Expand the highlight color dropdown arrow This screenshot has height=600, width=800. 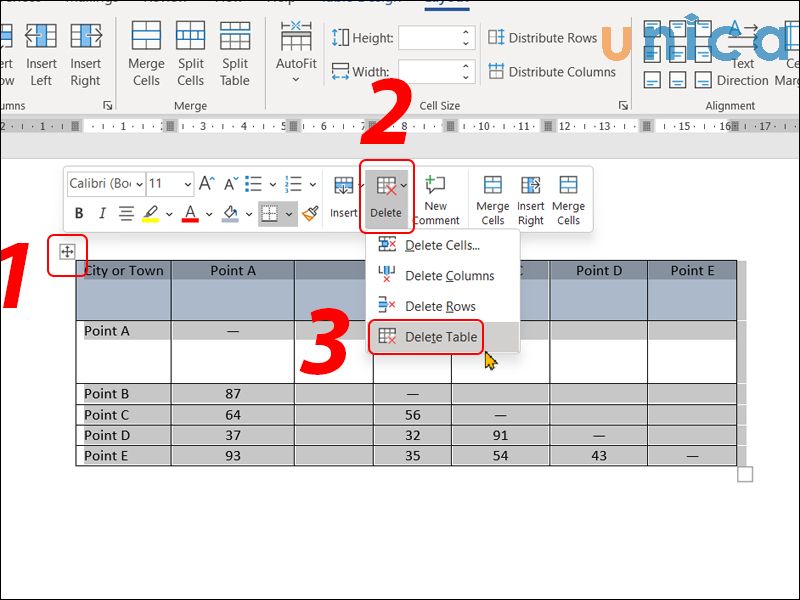click(169, 214)
